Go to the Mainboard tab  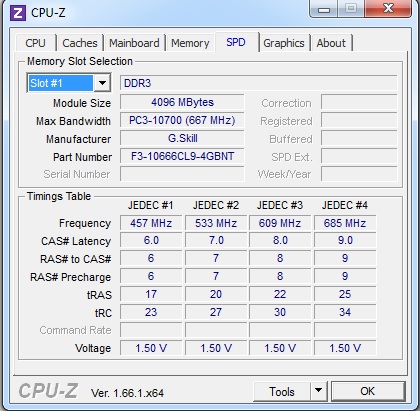click(134, 43)
